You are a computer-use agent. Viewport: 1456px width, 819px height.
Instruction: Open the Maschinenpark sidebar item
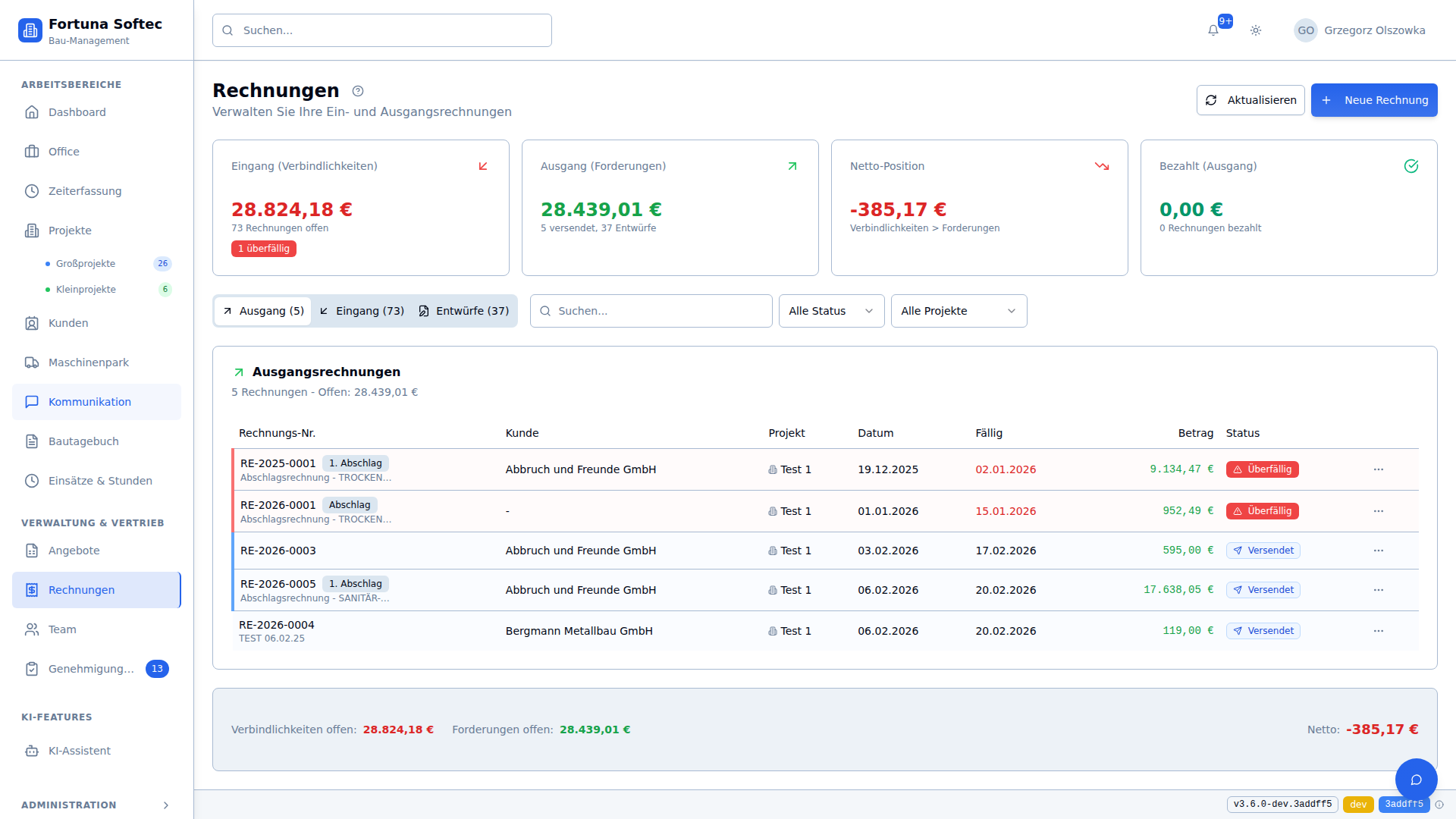point(88,362)
